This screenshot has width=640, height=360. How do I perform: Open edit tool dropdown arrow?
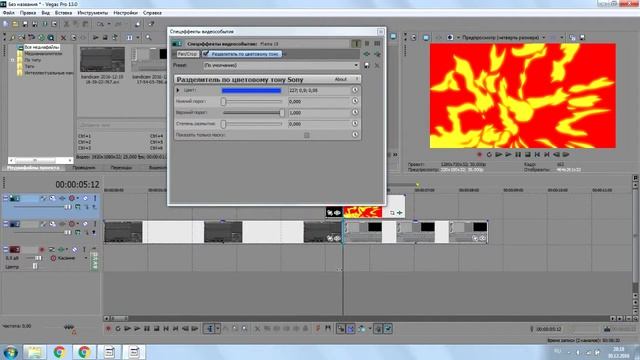click(x=218, y=329)
